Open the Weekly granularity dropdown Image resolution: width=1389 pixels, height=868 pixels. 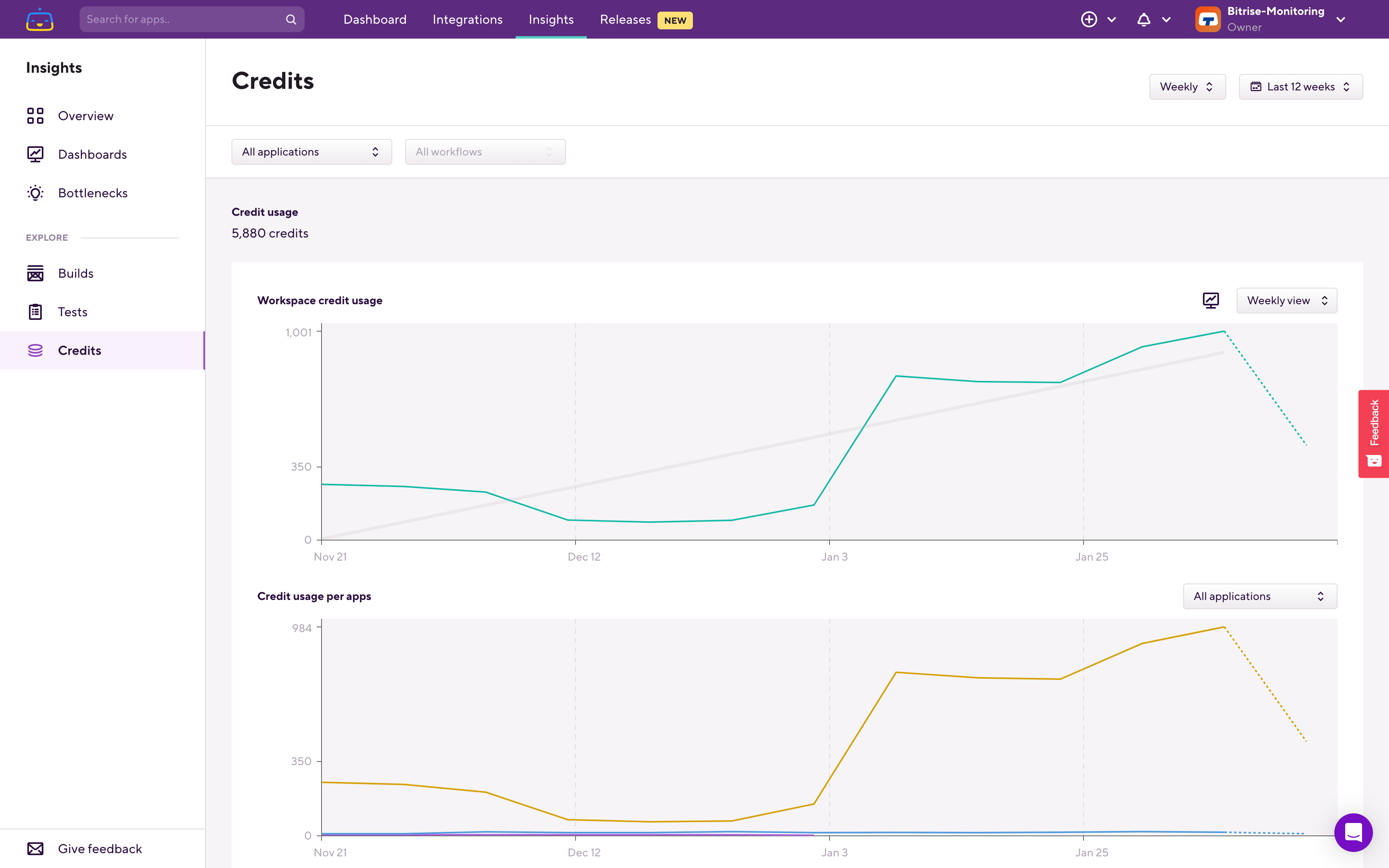(x=1187, y=87)
